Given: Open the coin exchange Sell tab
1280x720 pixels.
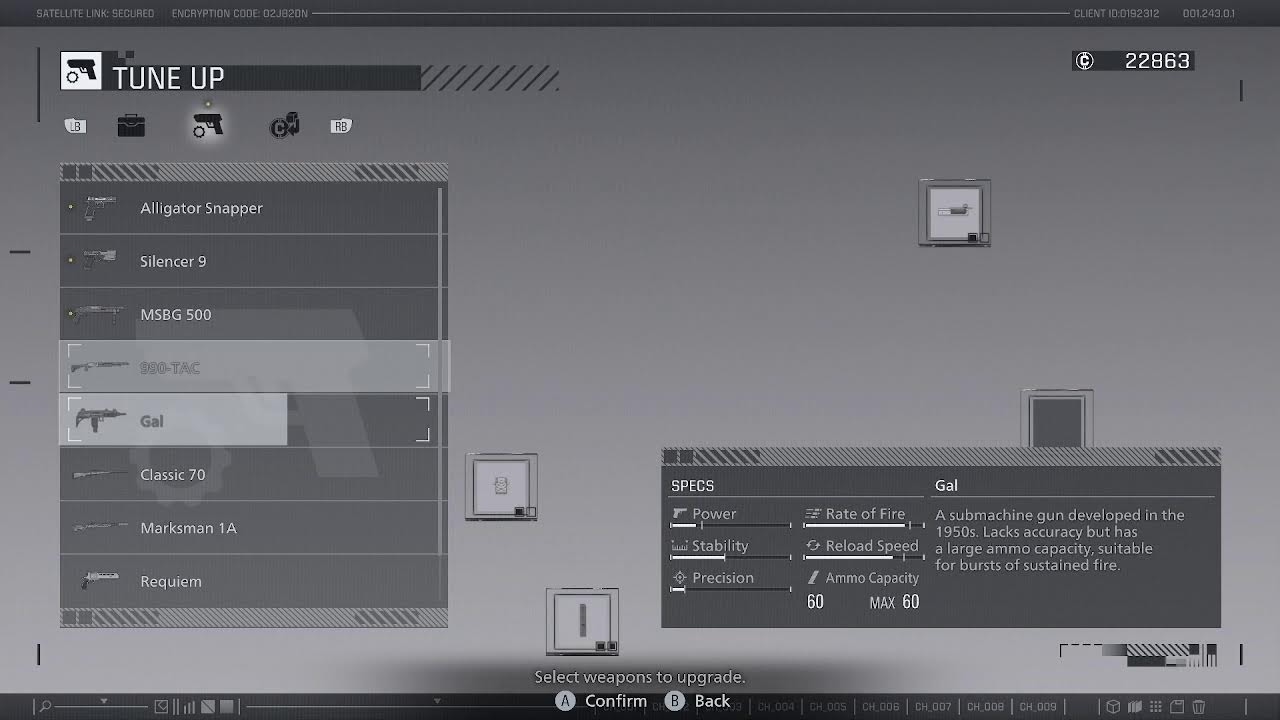Looking at the screenshot, I should [285, 126].
